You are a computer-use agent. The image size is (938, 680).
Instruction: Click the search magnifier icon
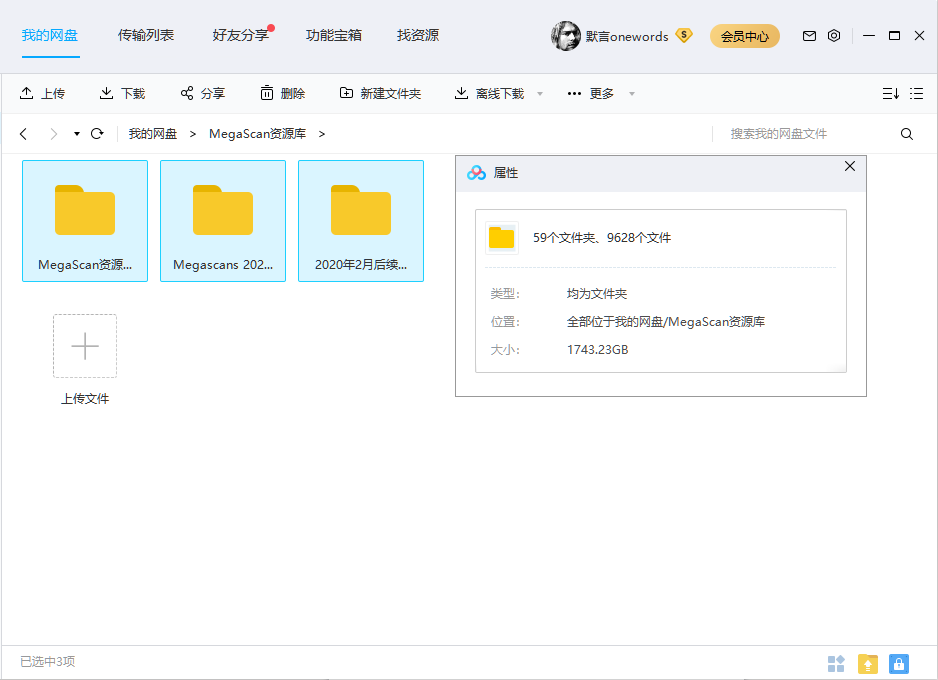point(907,134)
